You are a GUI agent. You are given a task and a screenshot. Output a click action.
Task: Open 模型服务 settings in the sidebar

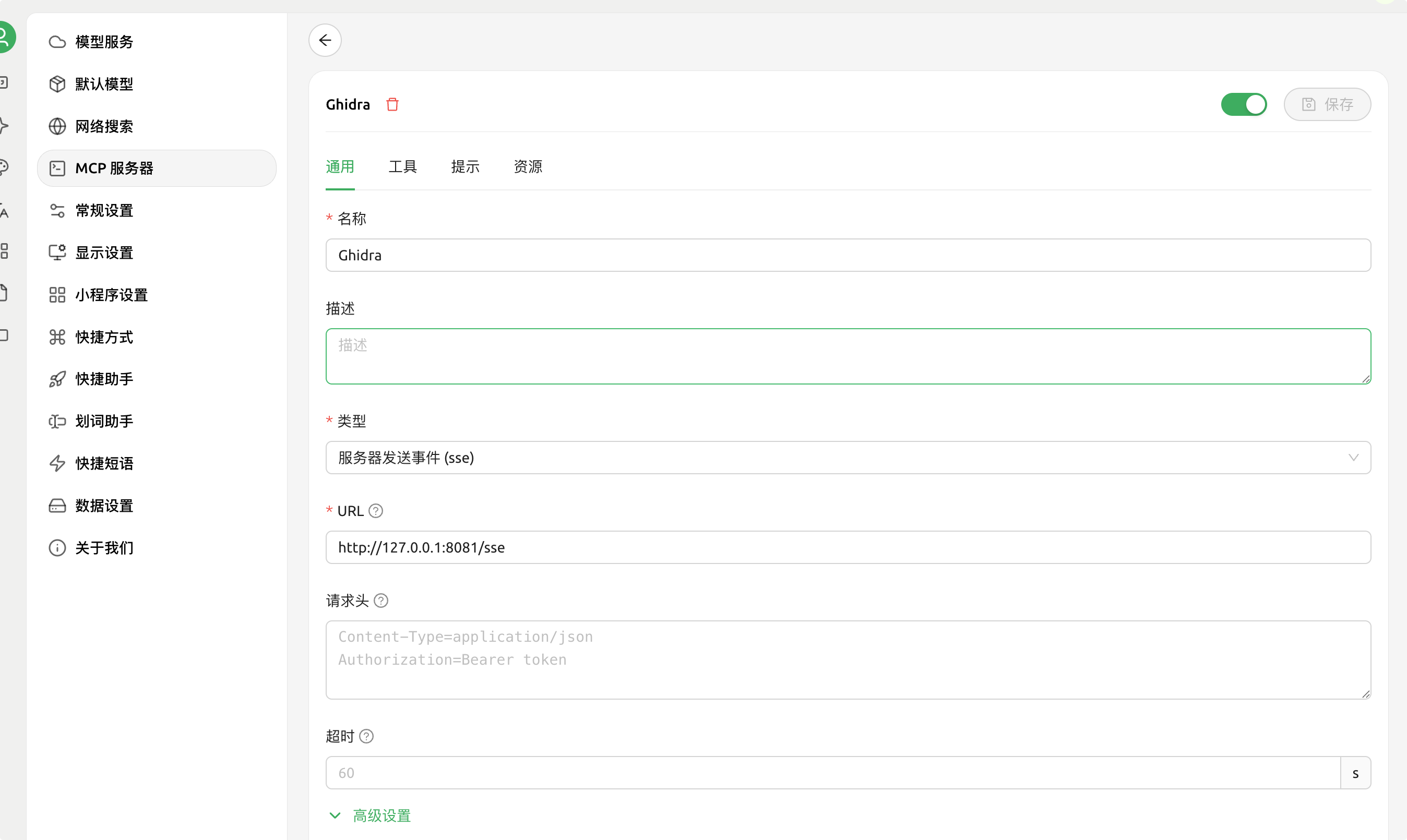click(x=104, y=42)
